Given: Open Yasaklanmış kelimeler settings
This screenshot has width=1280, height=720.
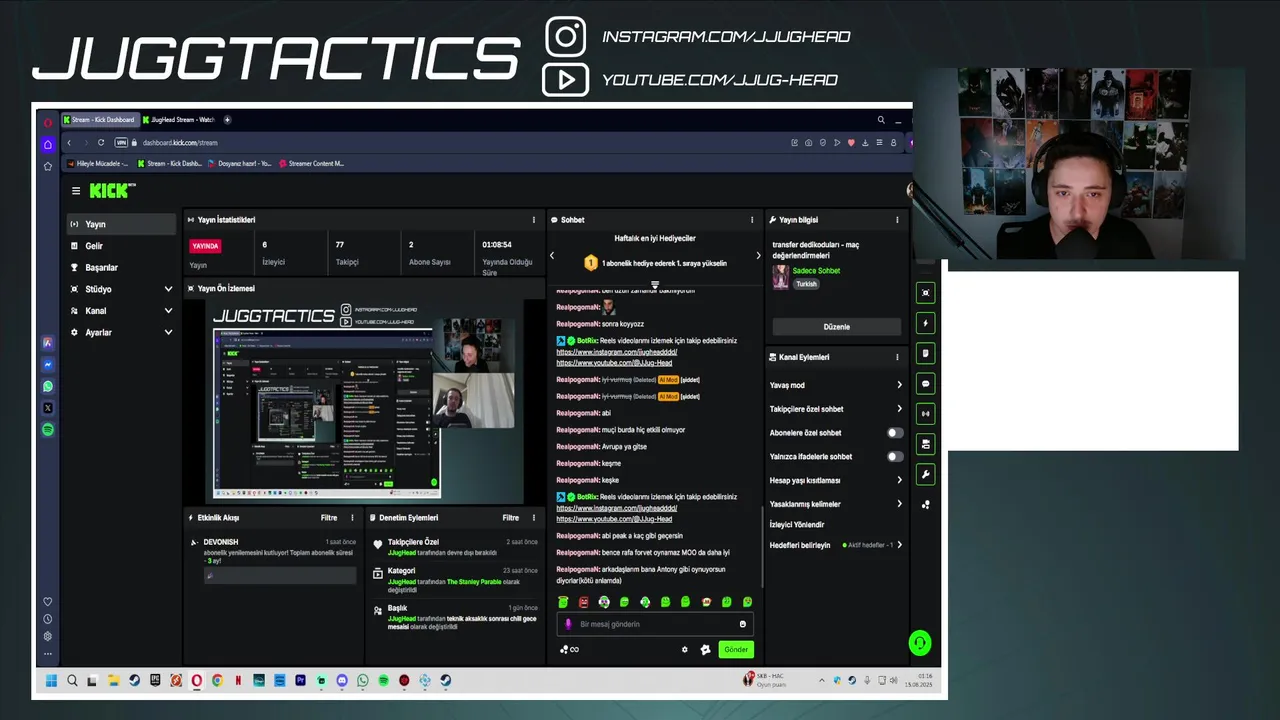Looking at the screenshot, I should pos(836,504).
